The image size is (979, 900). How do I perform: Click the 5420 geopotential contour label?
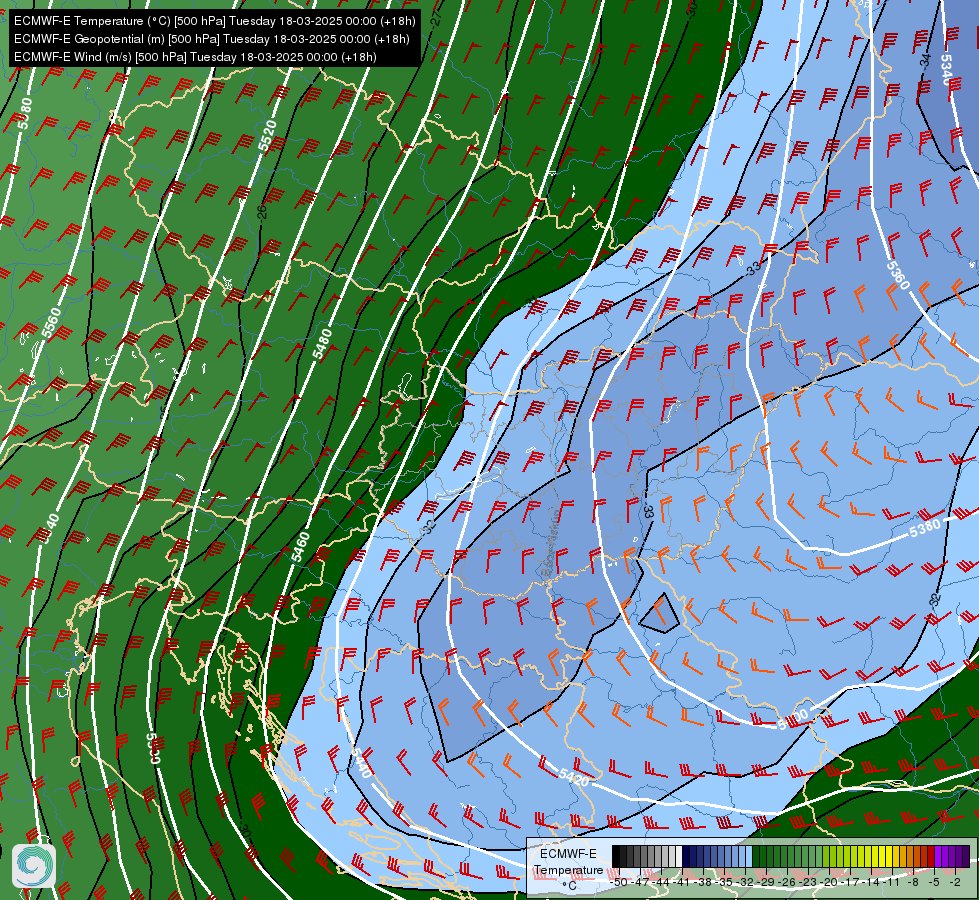click(573, 778)
